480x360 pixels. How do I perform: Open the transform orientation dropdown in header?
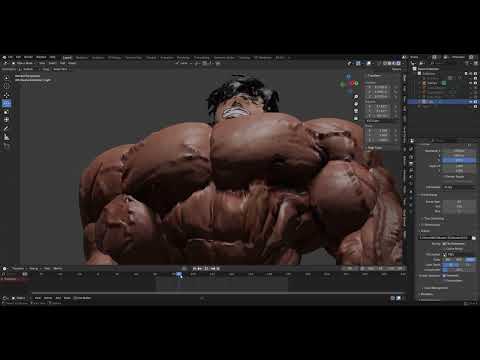click(184, 63)
